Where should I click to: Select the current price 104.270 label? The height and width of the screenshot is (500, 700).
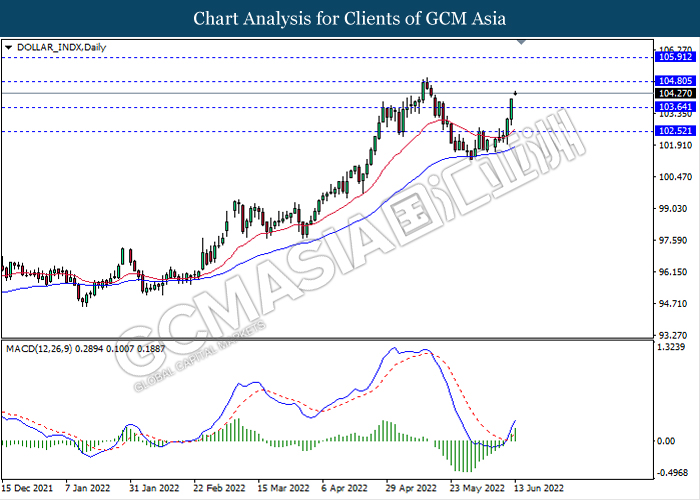tap(675, 94)
